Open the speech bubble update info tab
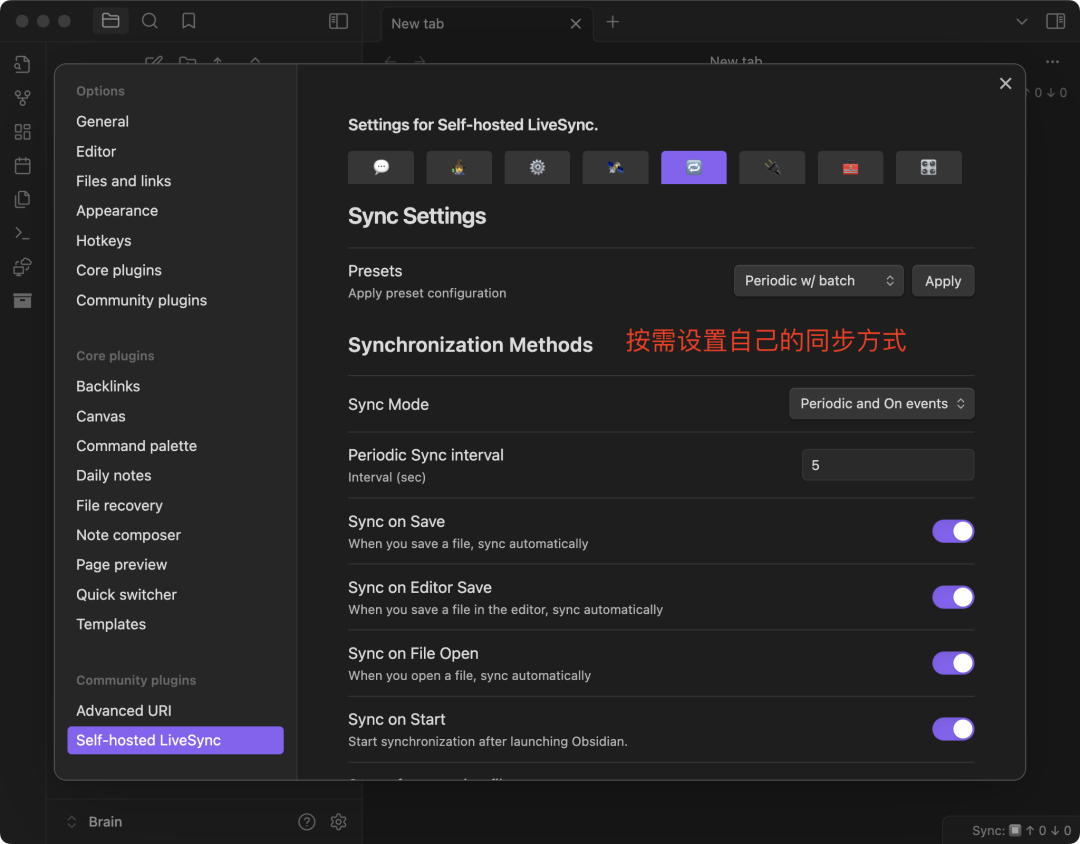 pyautogui.click(x=381, y=167)
